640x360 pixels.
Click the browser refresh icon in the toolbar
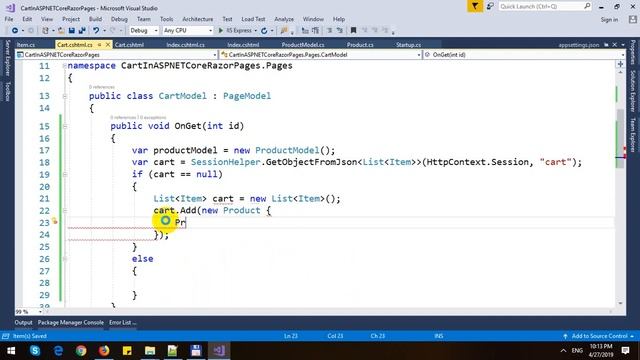click(x=264, y=31)
